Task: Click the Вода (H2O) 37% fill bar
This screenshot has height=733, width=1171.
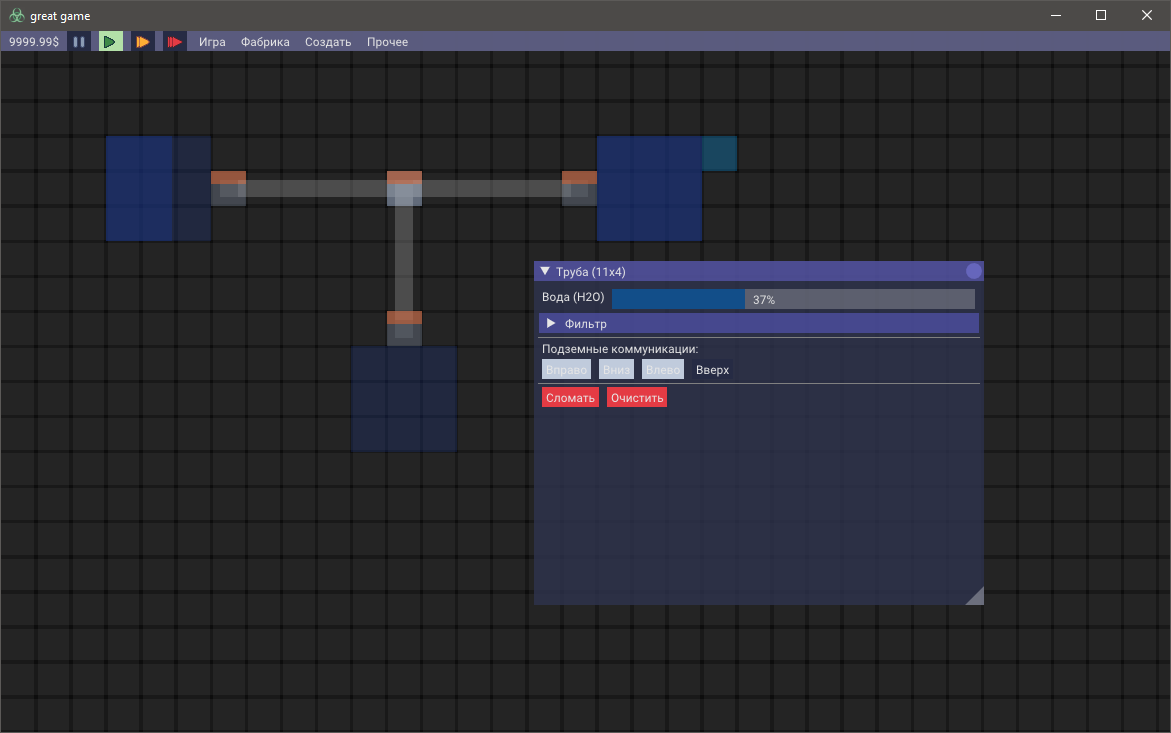Action: coord(793,299)
